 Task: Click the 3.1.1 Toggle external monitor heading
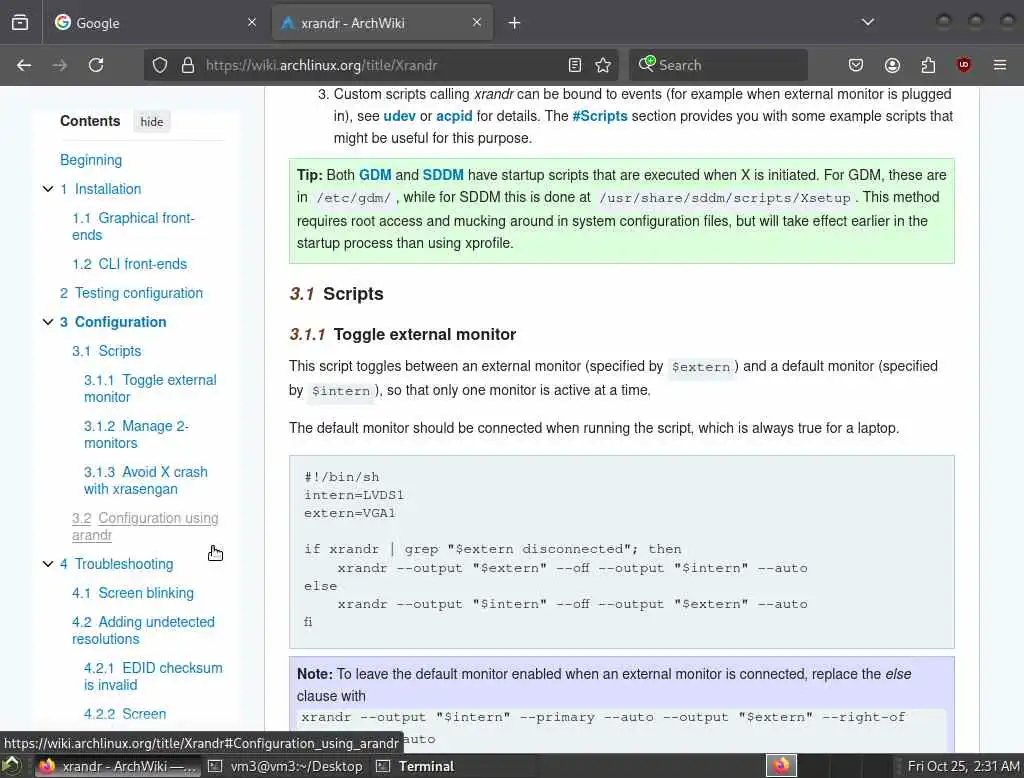402,334
